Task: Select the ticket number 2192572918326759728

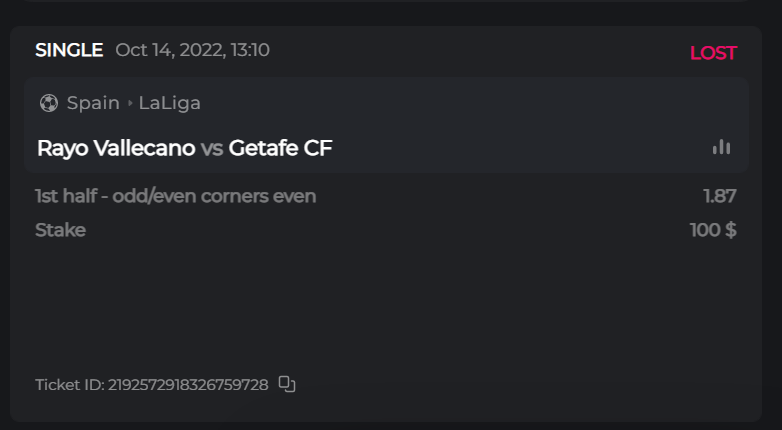Action: [188, 384]
